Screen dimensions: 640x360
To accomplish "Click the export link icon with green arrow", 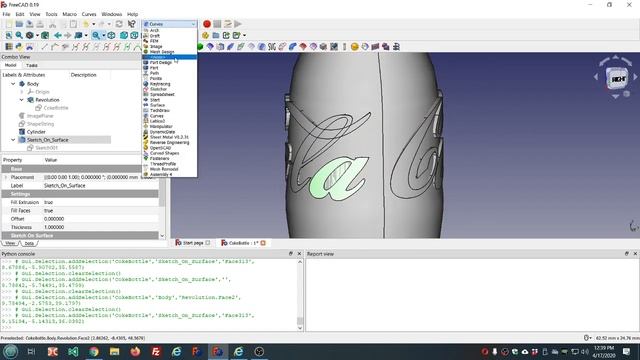I will click(x=226, y=36).
